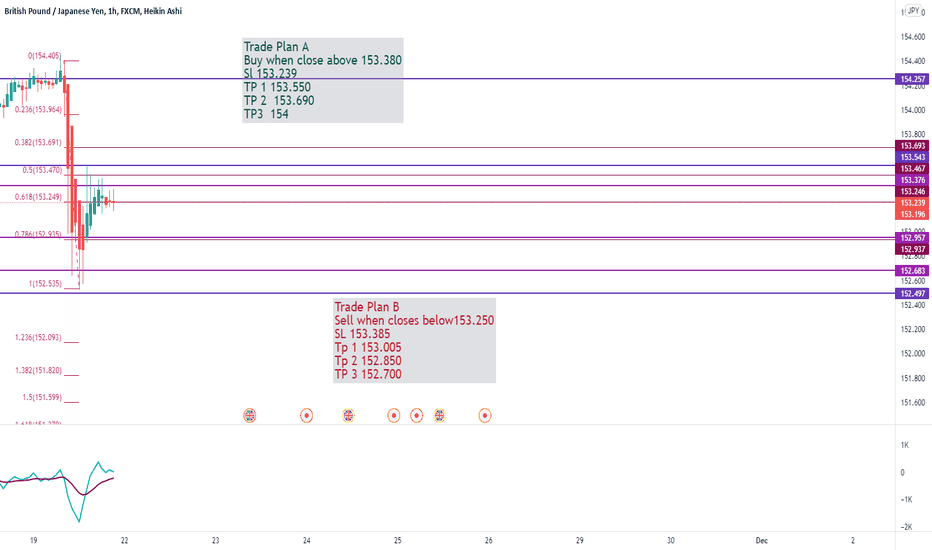Click the Dec label on time axis
This screenshot has height=550, width=932.
click(x=761, y=540)
